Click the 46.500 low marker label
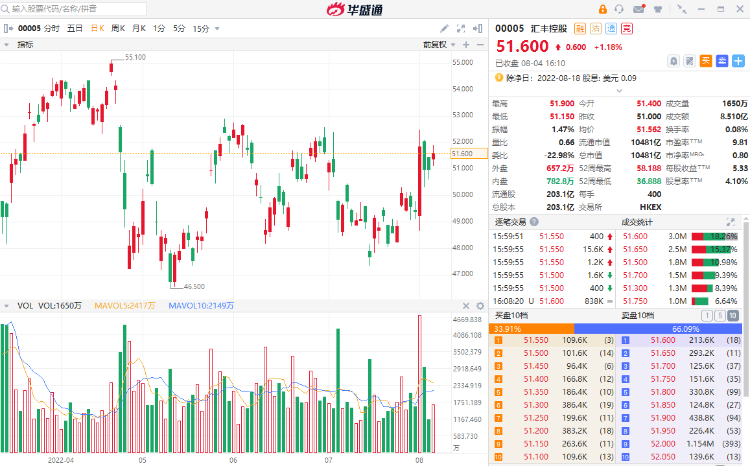 [x=194, y=287]
